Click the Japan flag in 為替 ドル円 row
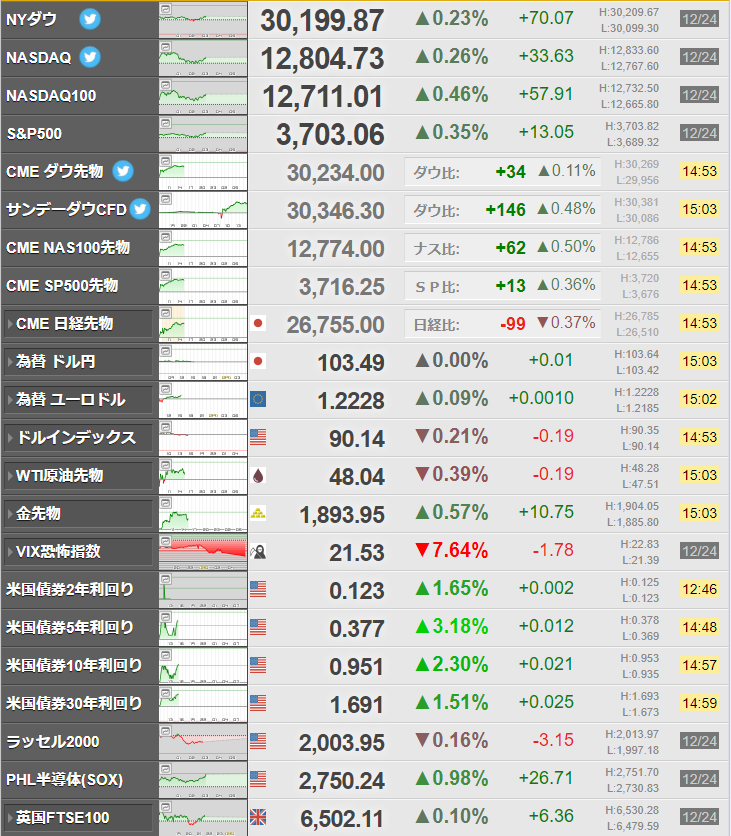Image resolution: width=731 pixels, height=836 pixels. tap(258, 361)
